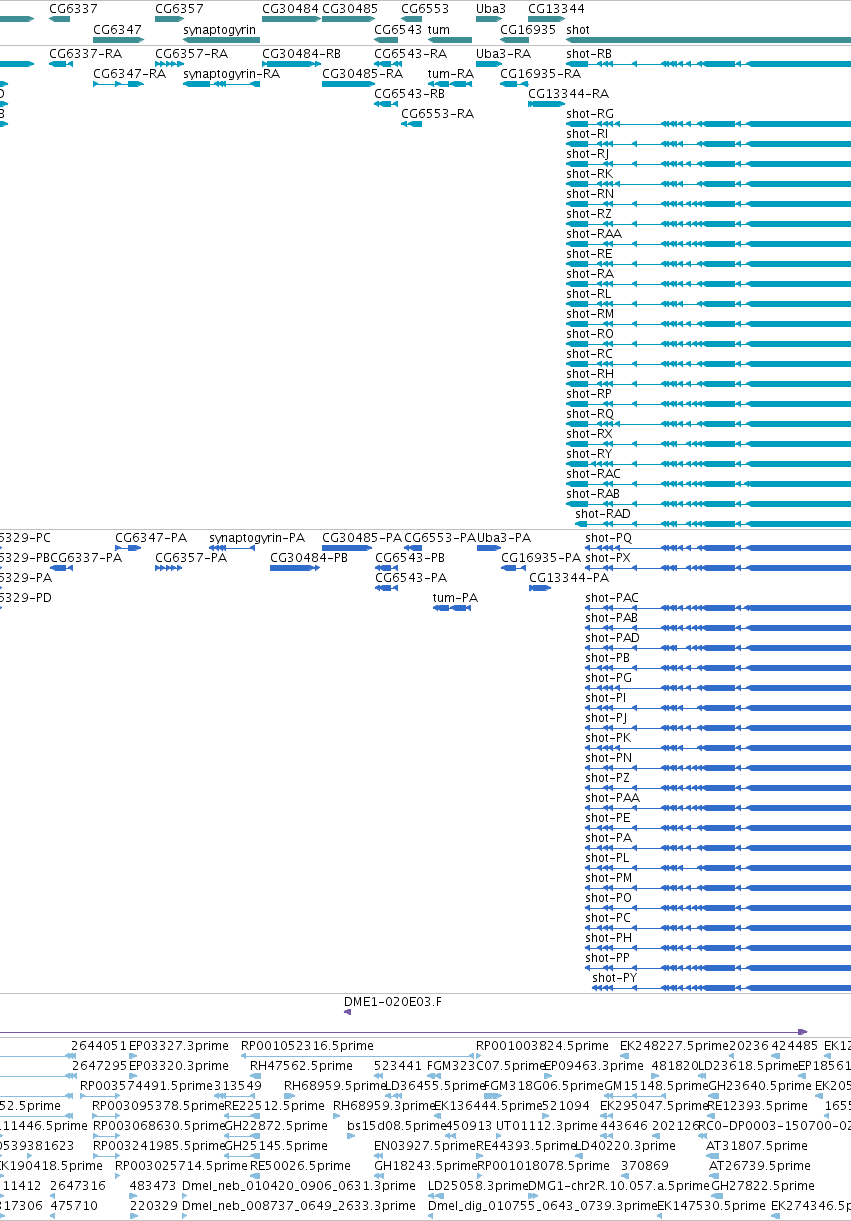The image size is (851, 1221).
Task: Click EST LD25058.3prime
Action: [478, 1186]
